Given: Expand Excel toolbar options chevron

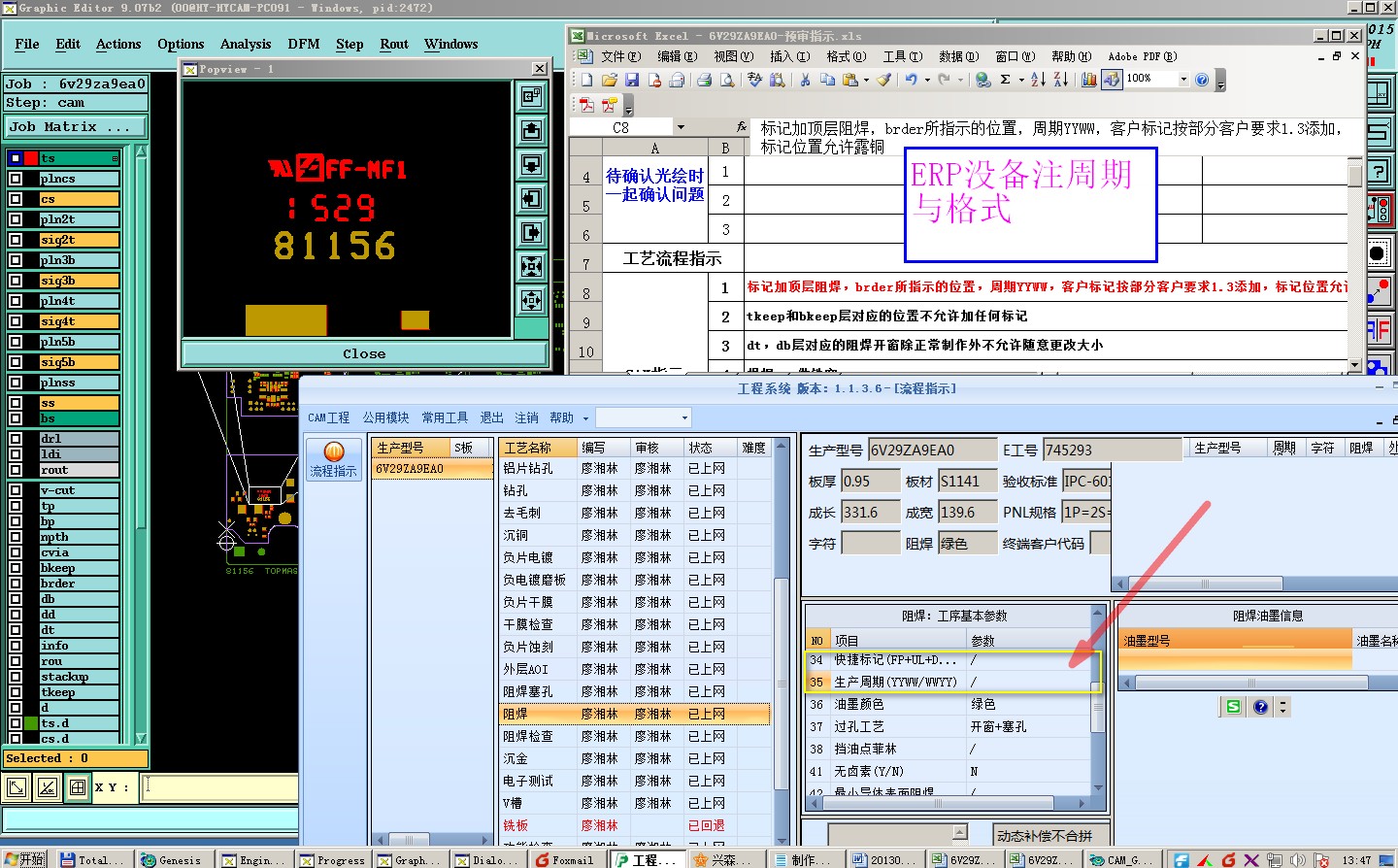Looking at the screenshot, I should 1220,83.
